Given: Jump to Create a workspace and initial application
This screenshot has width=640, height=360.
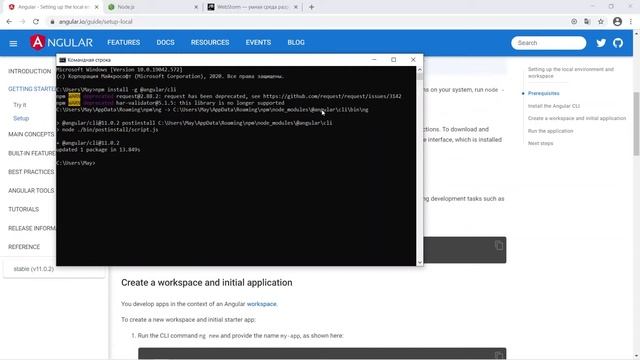Looking at the screenshot, I should pos(577,118).
